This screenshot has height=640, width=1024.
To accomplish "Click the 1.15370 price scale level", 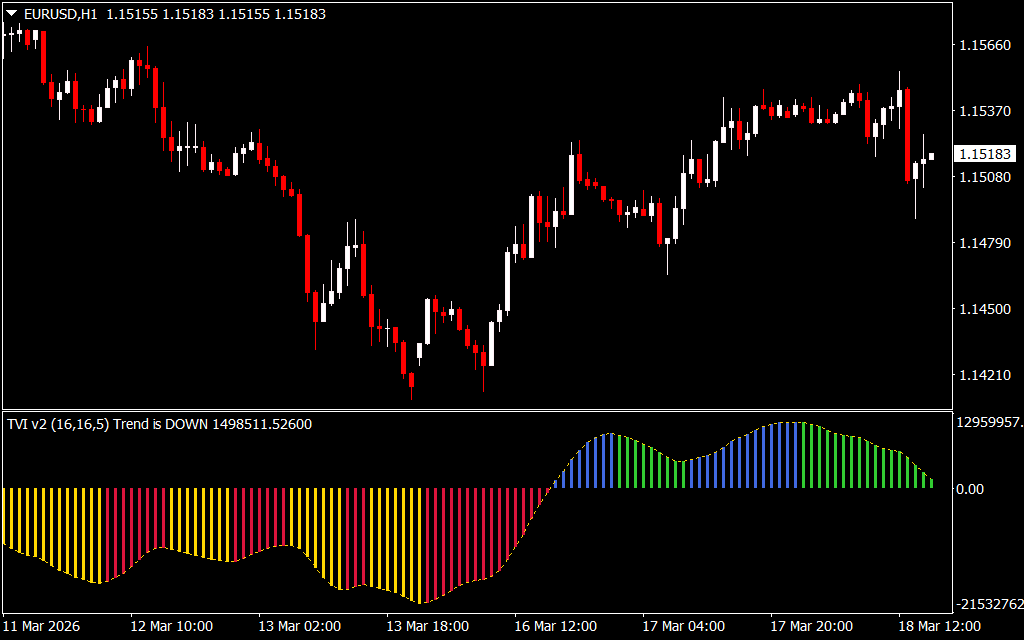I will [984, 111].
